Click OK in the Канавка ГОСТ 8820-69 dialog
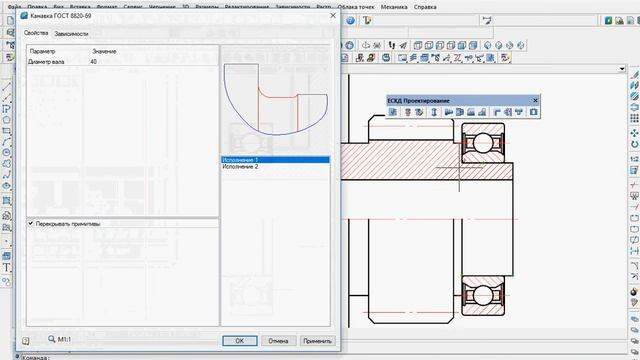The image size is (640, 360). (240, 341)
